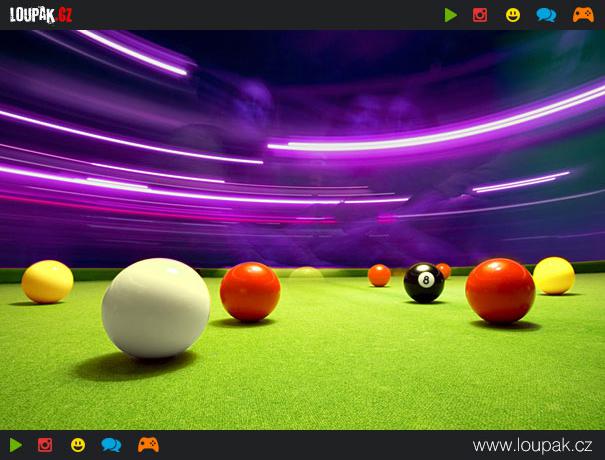Click the red ball right of the 8 ball
The image size is (605, 460).
point(500,290)
